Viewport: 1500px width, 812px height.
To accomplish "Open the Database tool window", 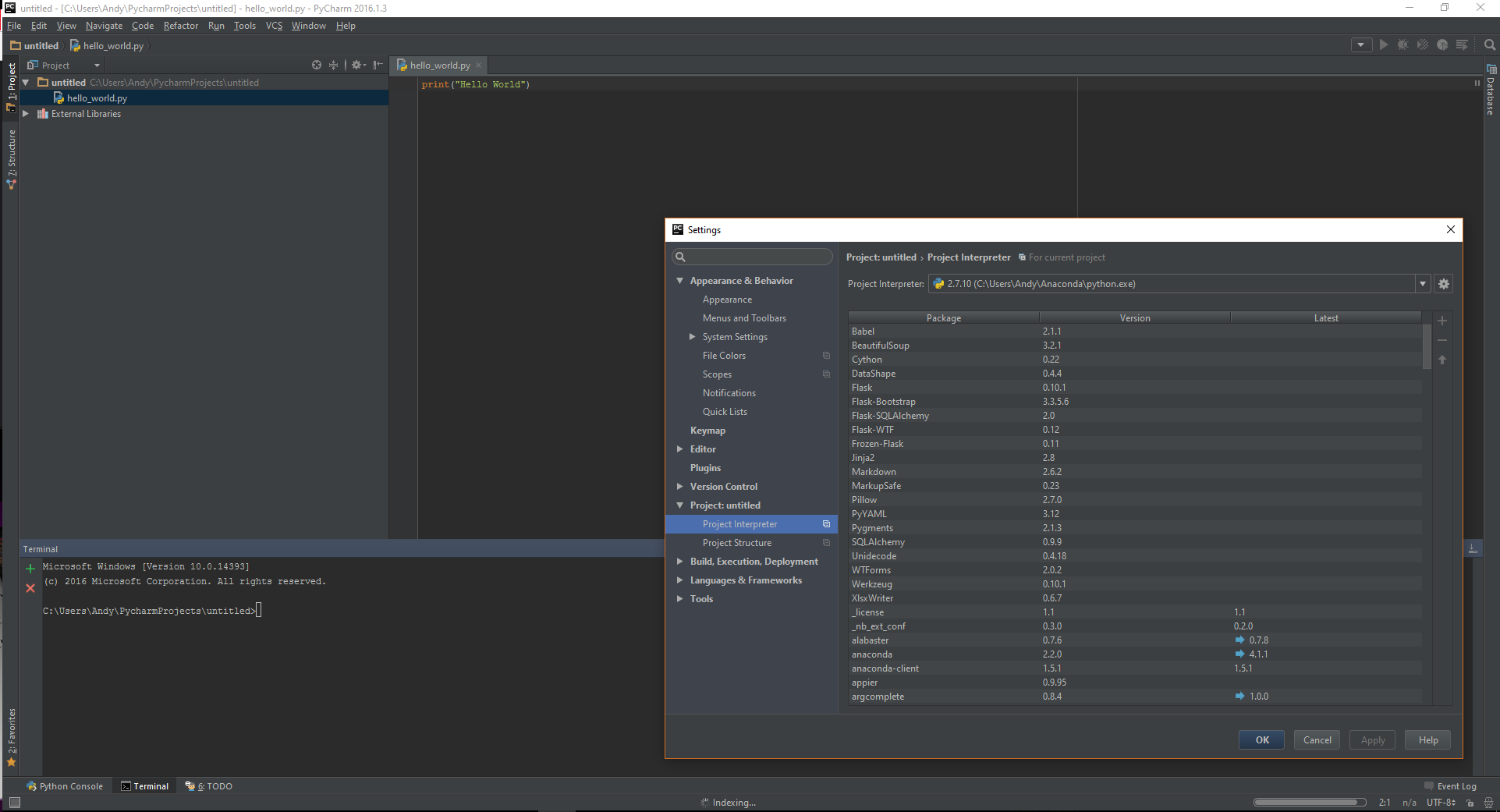I will coord(1491,91).
